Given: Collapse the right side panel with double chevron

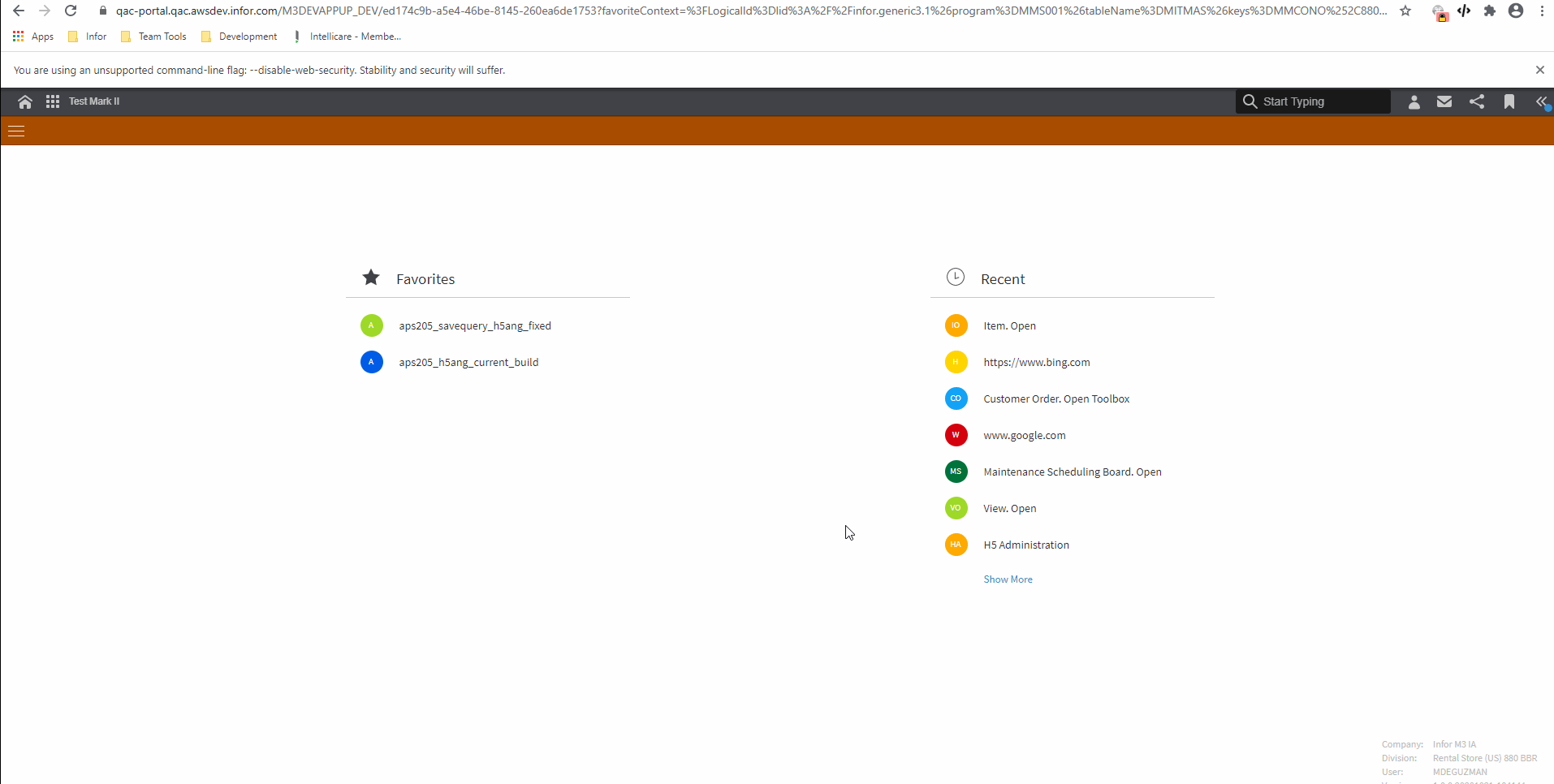Looking at the screenshot, I should tap(1542, 101).
